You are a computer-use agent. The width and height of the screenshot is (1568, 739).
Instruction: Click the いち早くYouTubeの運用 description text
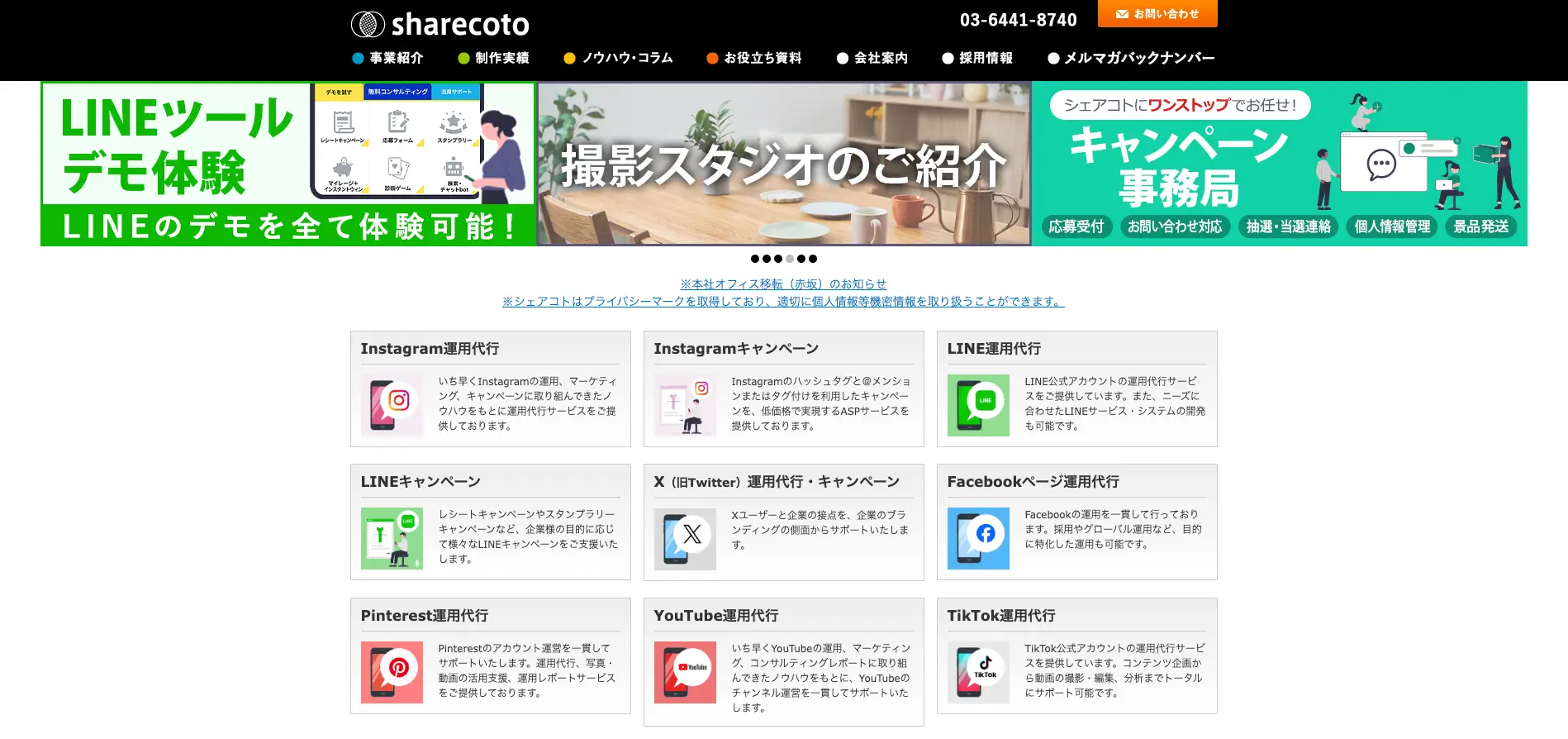point(821,678)
